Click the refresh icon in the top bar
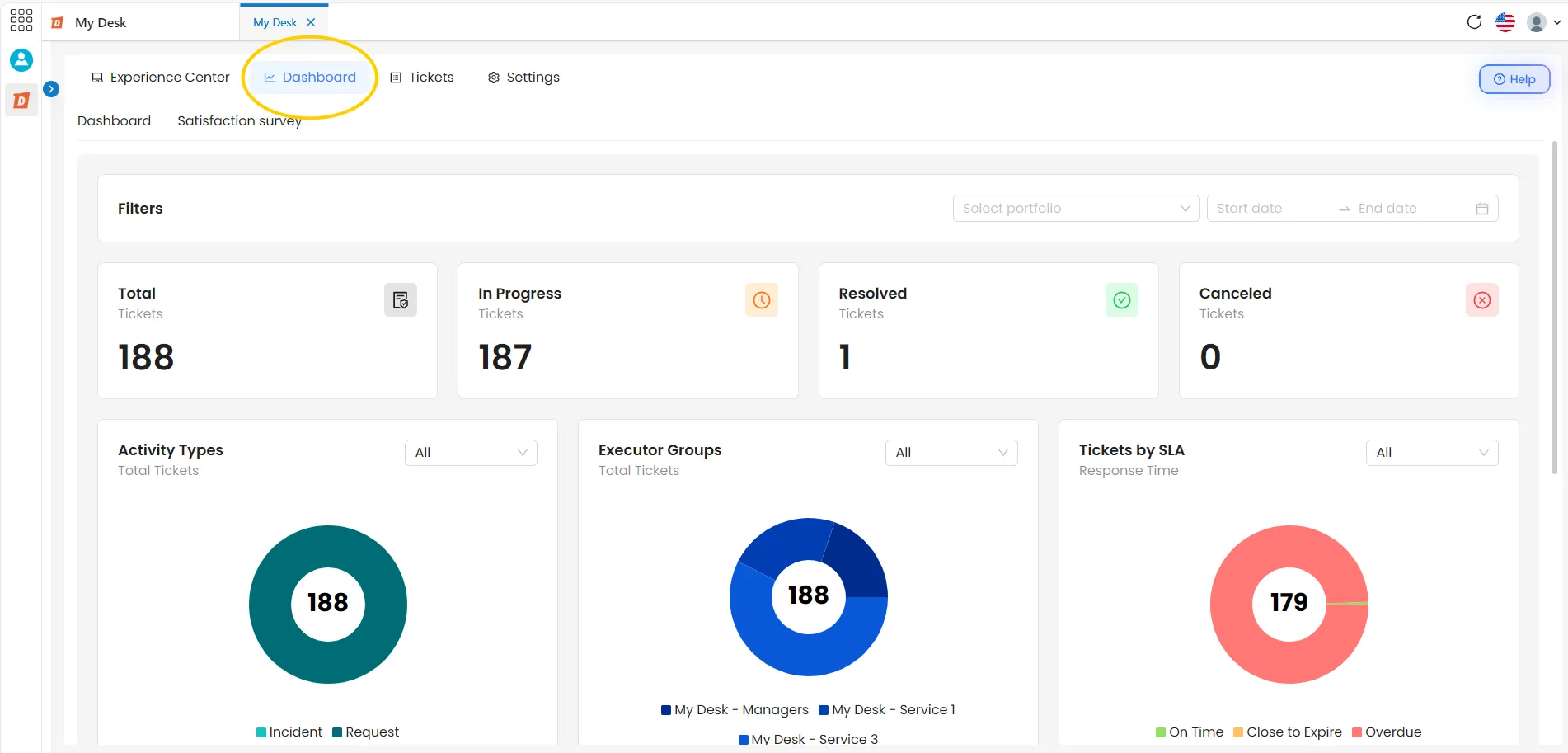 (1474, 22)
